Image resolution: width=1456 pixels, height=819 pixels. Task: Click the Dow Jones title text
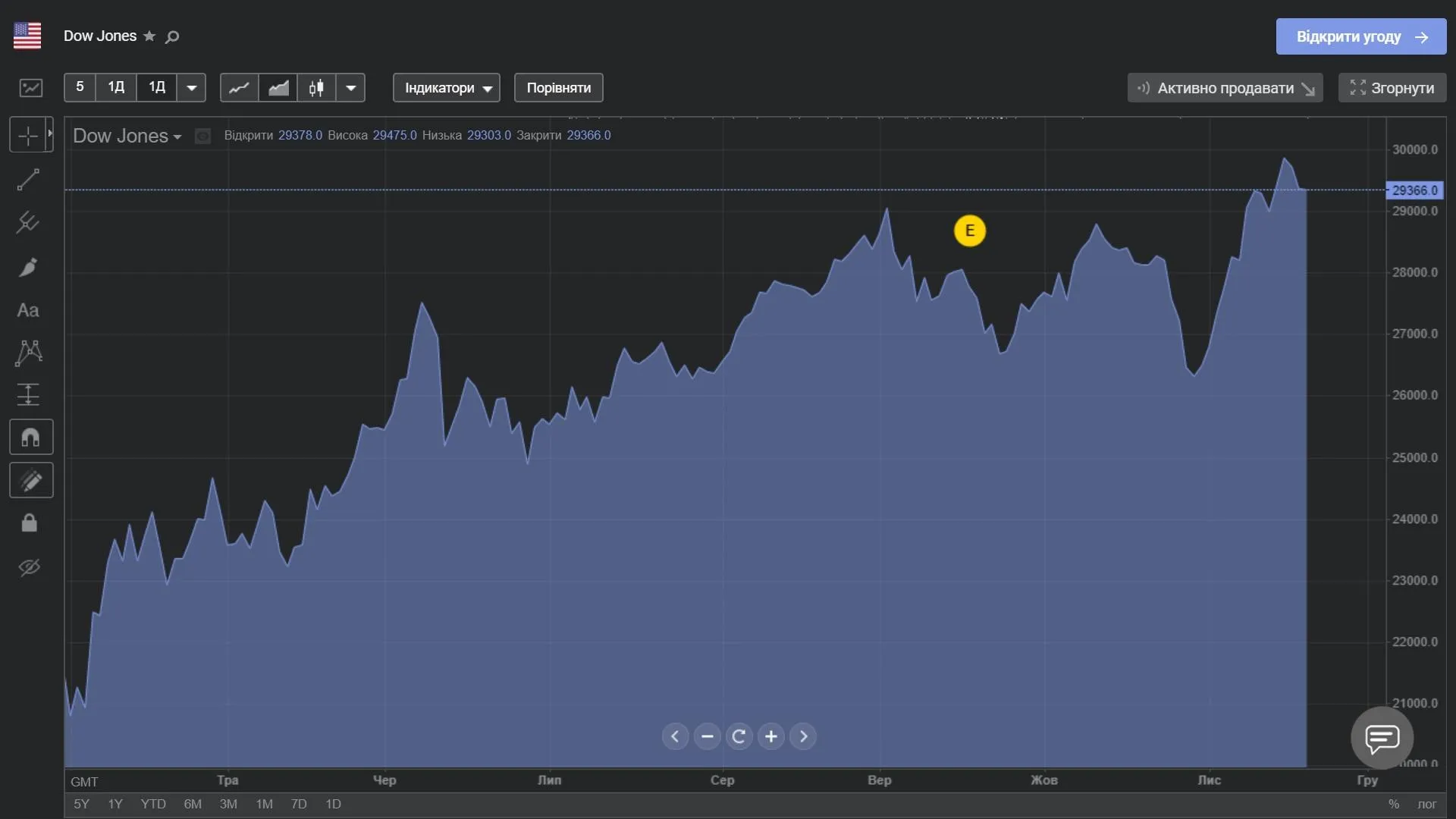point(100,36)
